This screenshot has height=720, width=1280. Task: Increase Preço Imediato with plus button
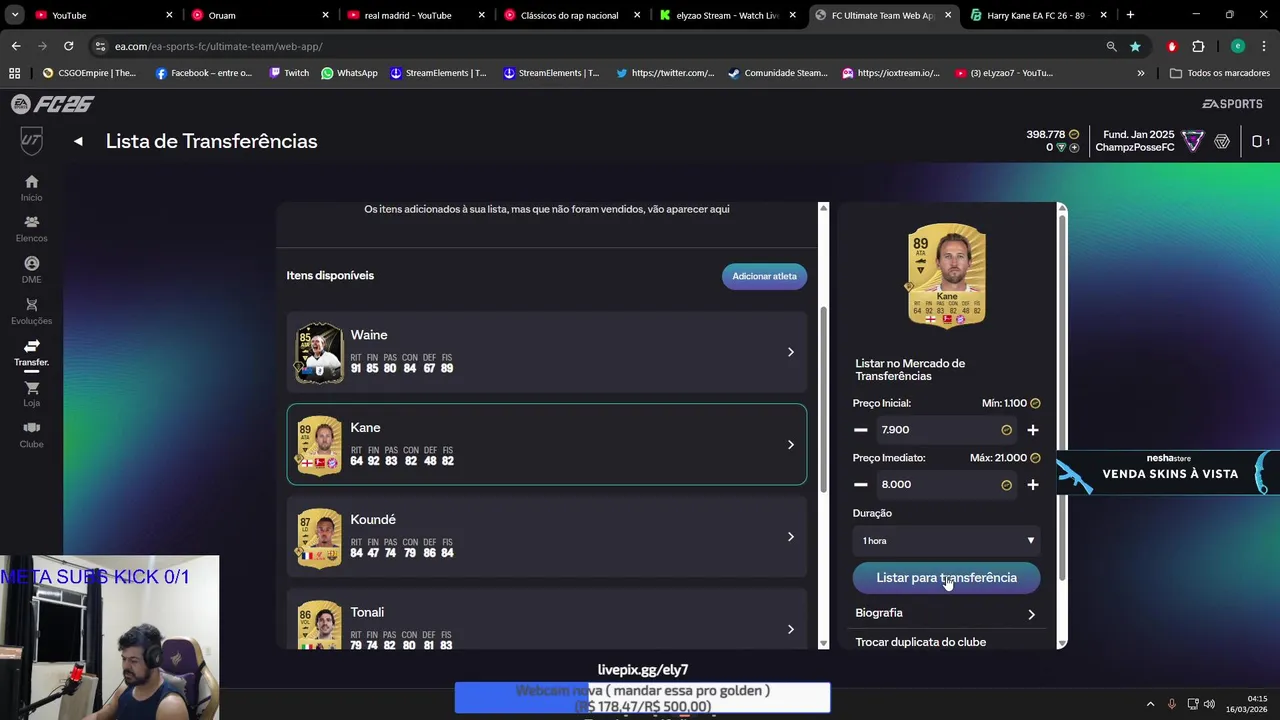pyautogui.click(x=1033, y=484)
